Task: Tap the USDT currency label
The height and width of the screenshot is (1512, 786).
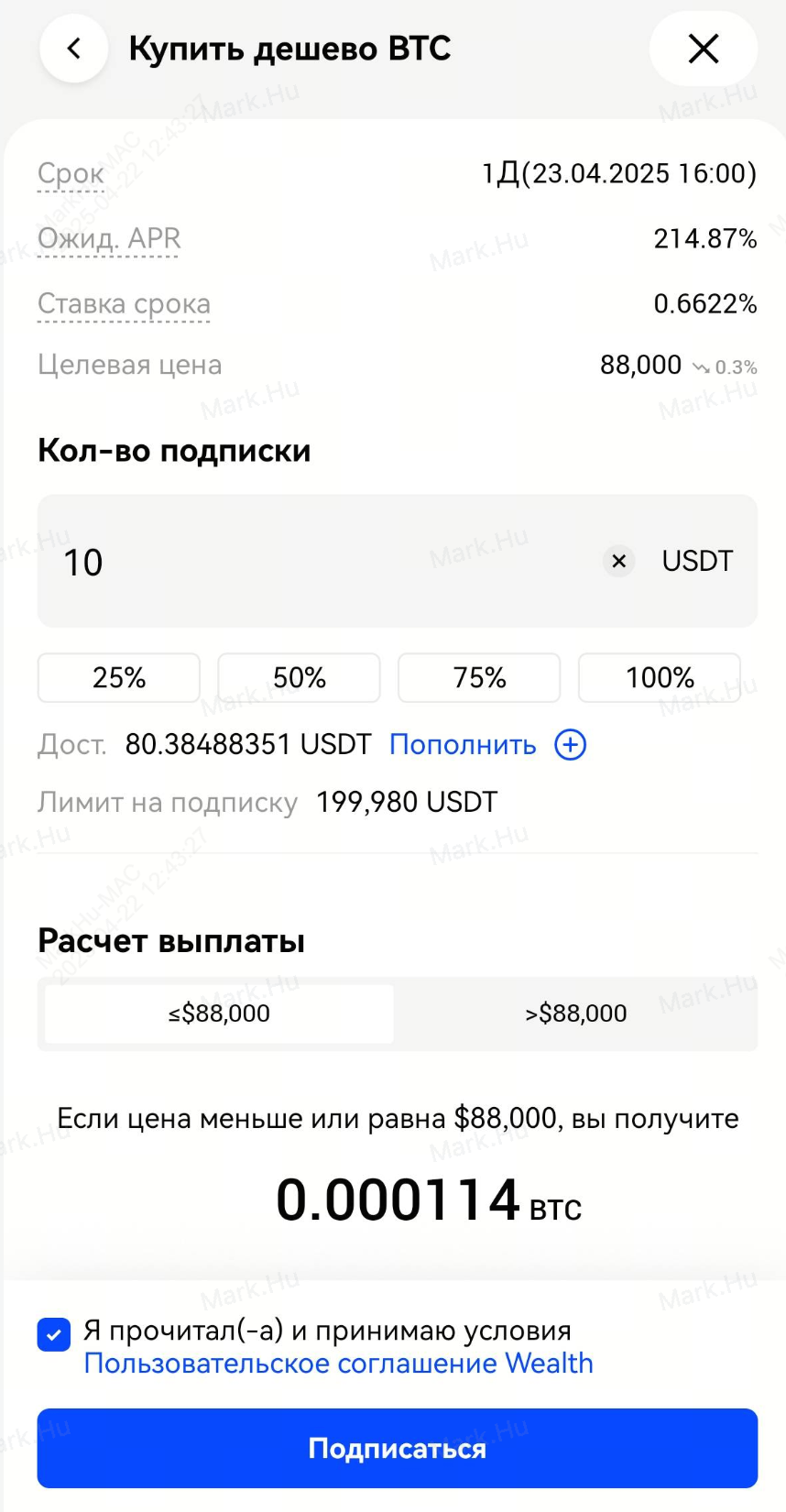Action: [697, 561]
